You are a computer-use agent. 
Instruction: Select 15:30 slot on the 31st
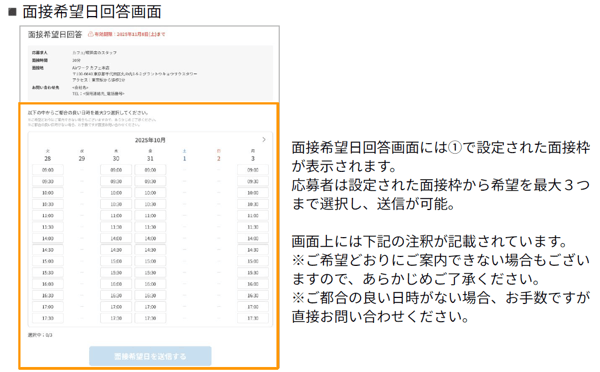tap(150, 272)
